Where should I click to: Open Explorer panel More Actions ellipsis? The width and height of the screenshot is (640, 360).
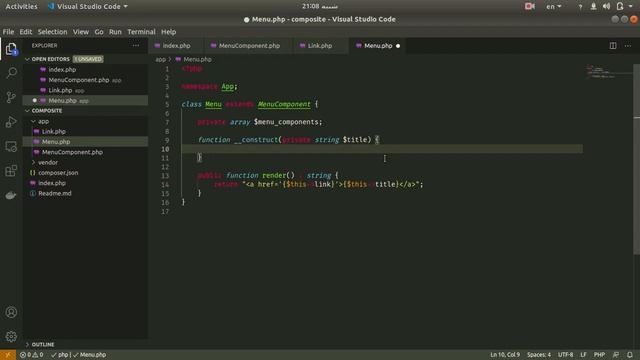(x=136, y=46)
